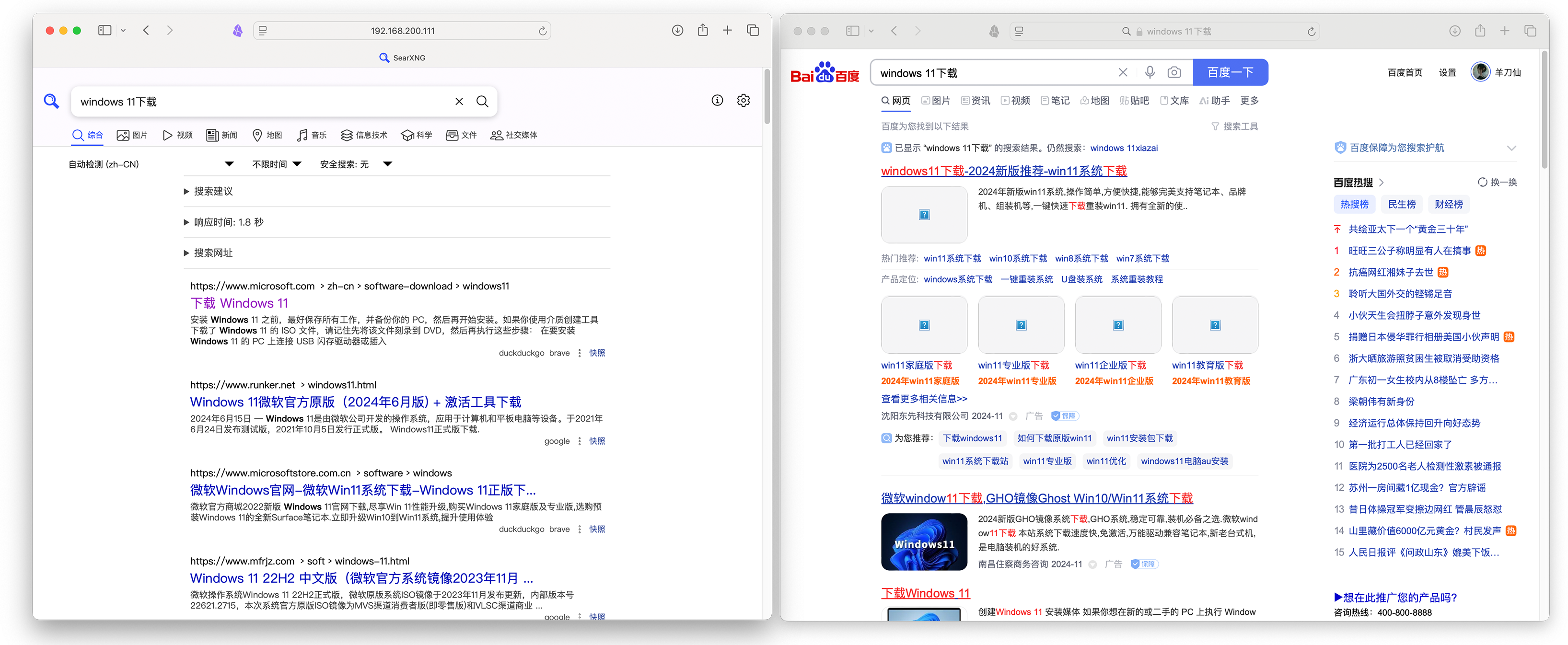Start Baidu voice search microphone
The width and height of the screenshot is (1568, 645).
click(1150, 72)
